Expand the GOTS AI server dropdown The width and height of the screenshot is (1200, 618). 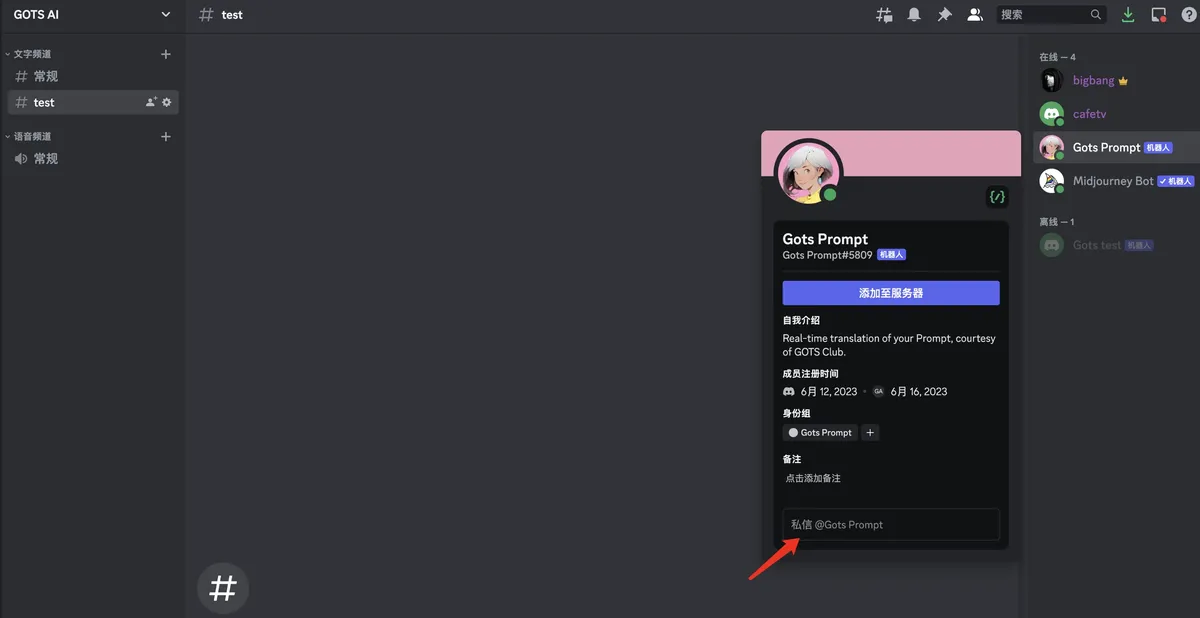pos(166,15)
